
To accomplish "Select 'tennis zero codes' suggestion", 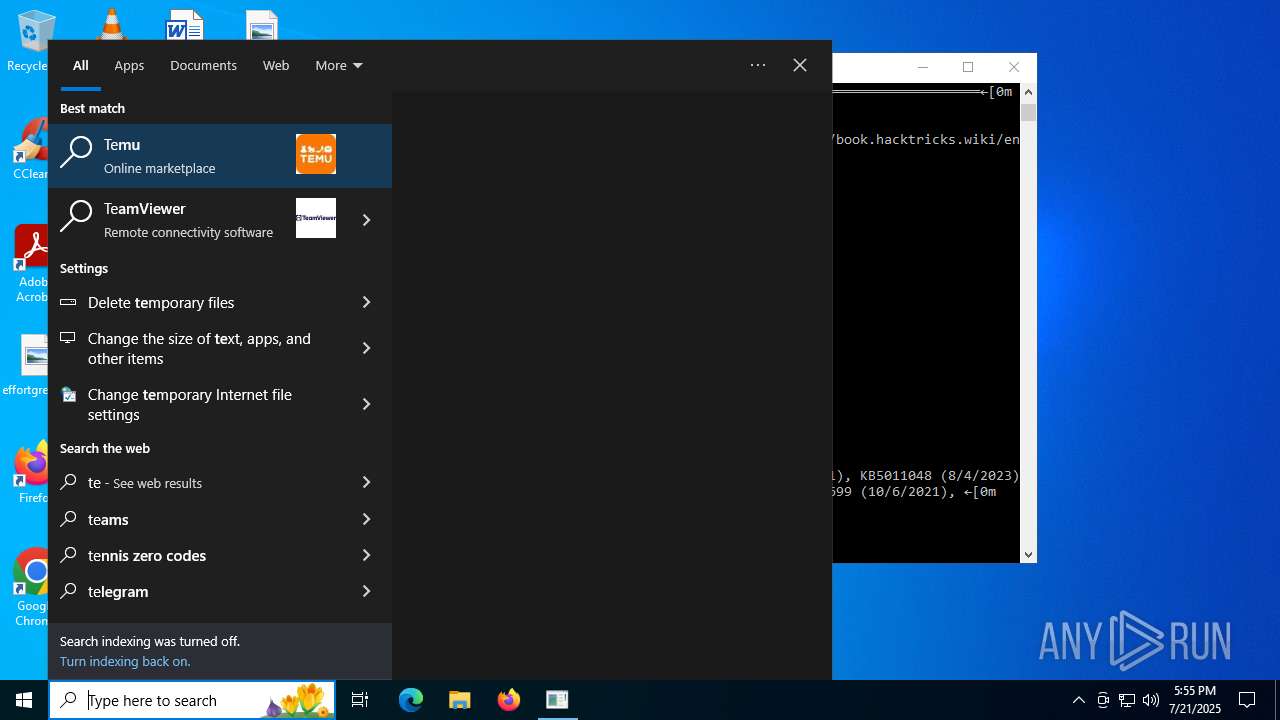I will (x=194, y=555).
